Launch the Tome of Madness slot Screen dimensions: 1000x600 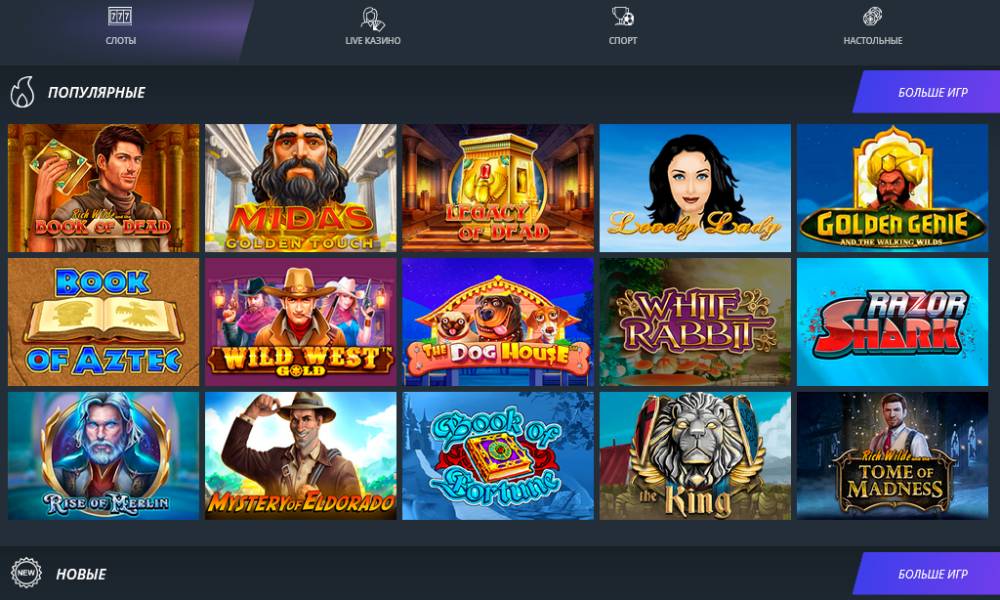pyautogui.click(x=892, y=456)
